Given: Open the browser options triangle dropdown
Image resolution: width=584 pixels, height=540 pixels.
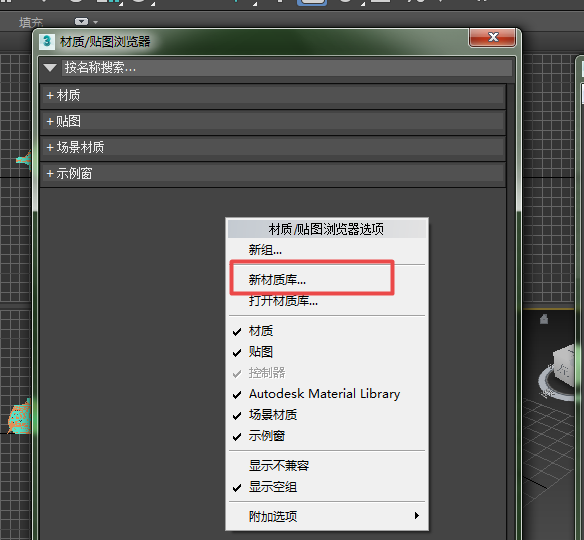Looking at the screenshot, I should pyautogui.click(x=50, y=68).
